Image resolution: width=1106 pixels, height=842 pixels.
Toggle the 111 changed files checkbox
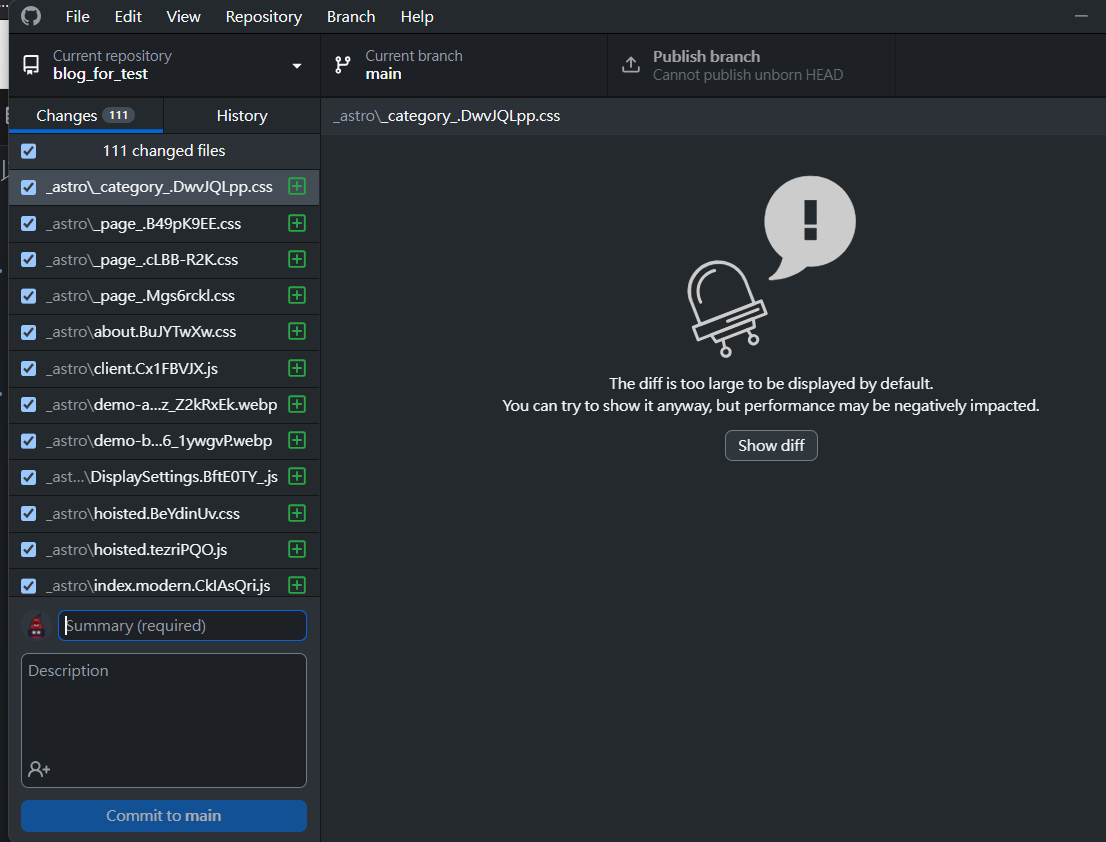(29, 151)
